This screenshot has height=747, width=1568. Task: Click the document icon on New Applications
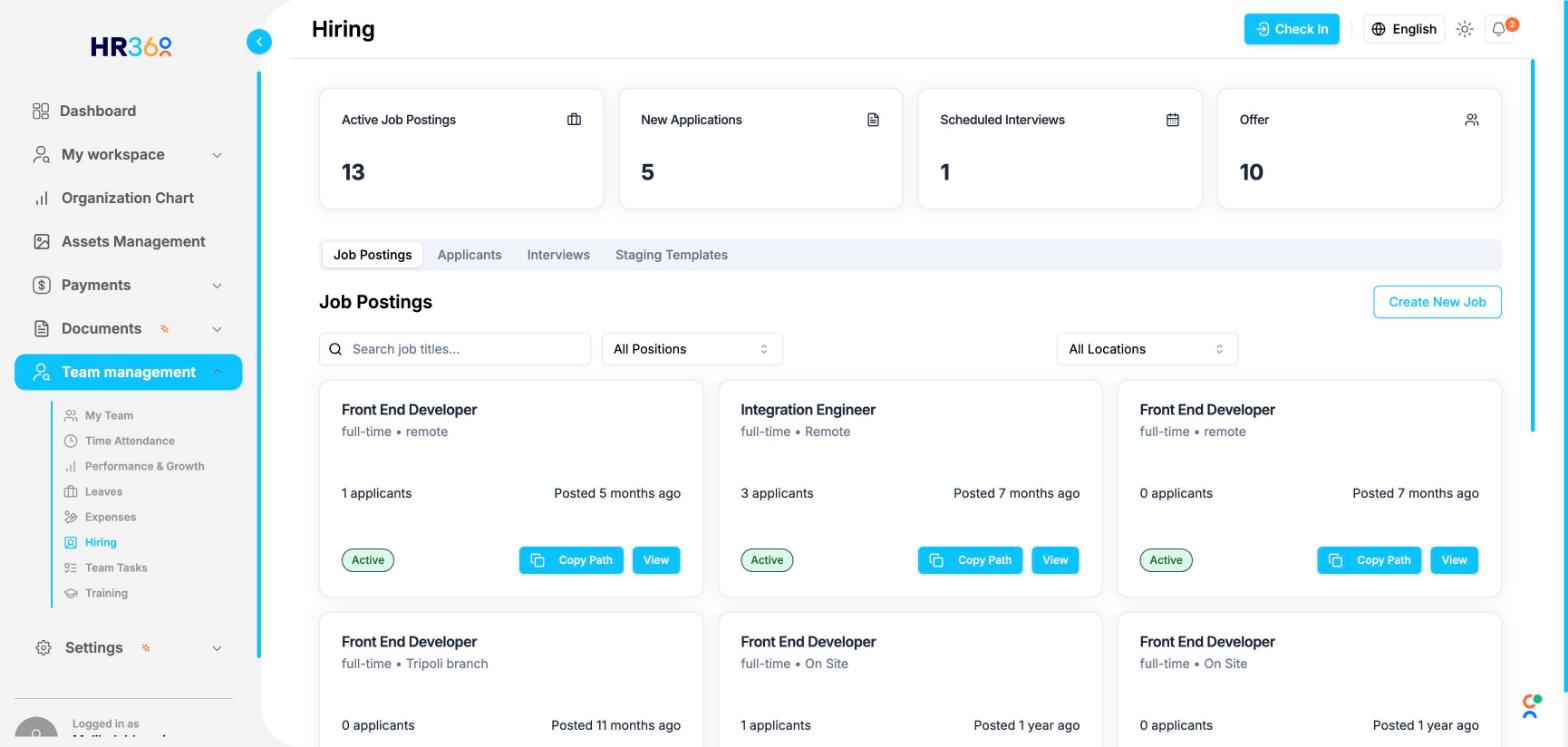click(873, 120)
